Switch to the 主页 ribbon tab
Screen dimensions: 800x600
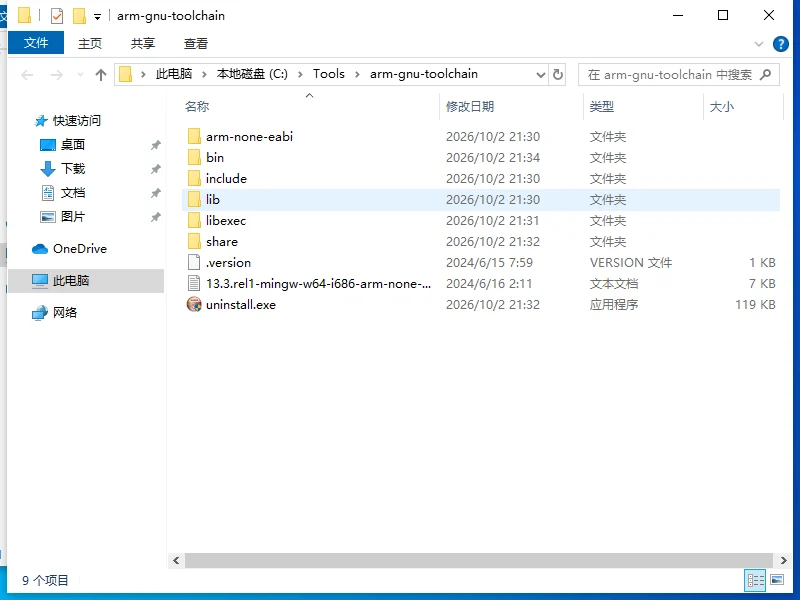pyautogui.click(x=90, y=43)
